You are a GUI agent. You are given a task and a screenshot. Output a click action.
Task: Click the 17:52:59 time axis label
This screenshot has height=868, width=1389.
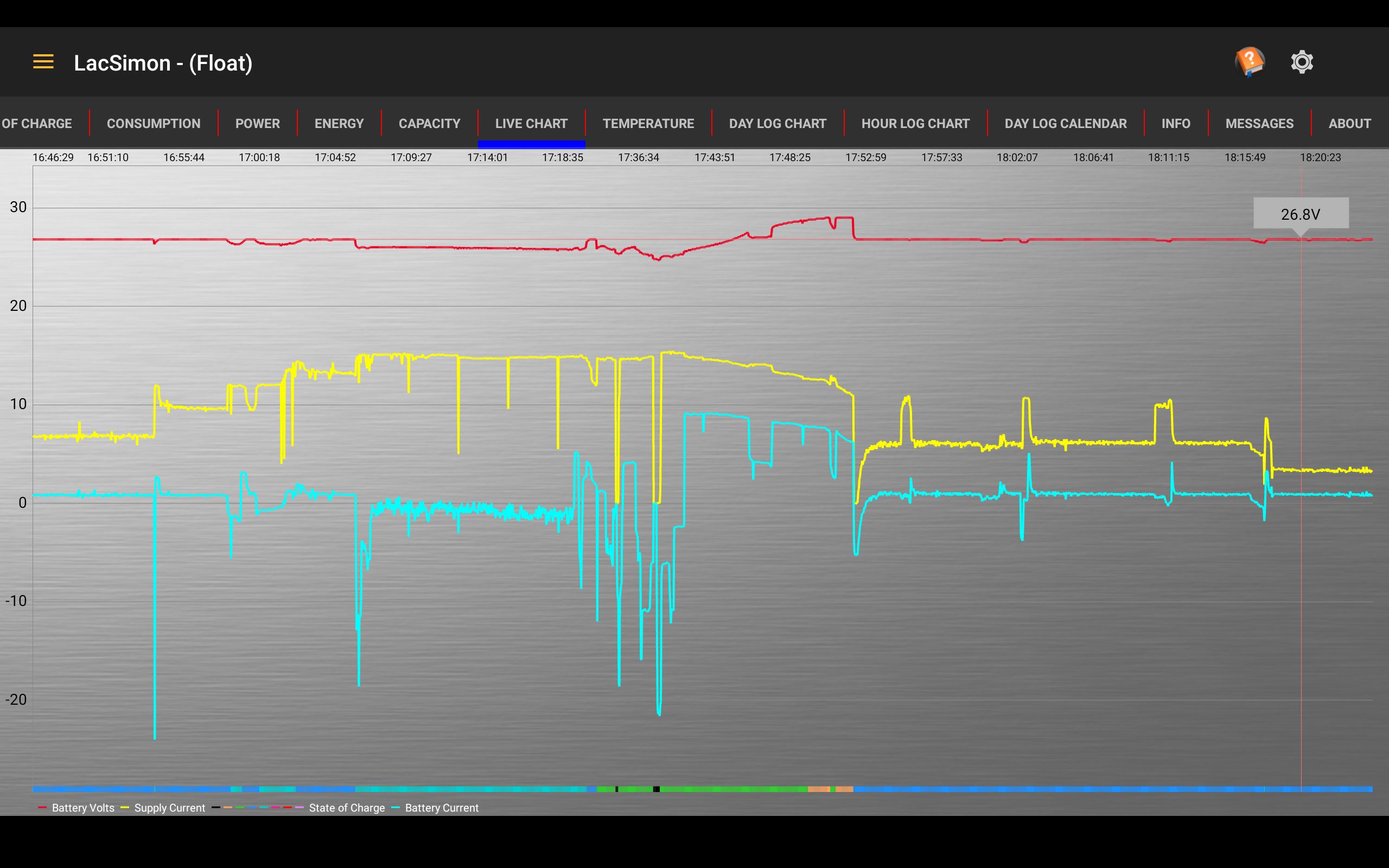[865, 157]
